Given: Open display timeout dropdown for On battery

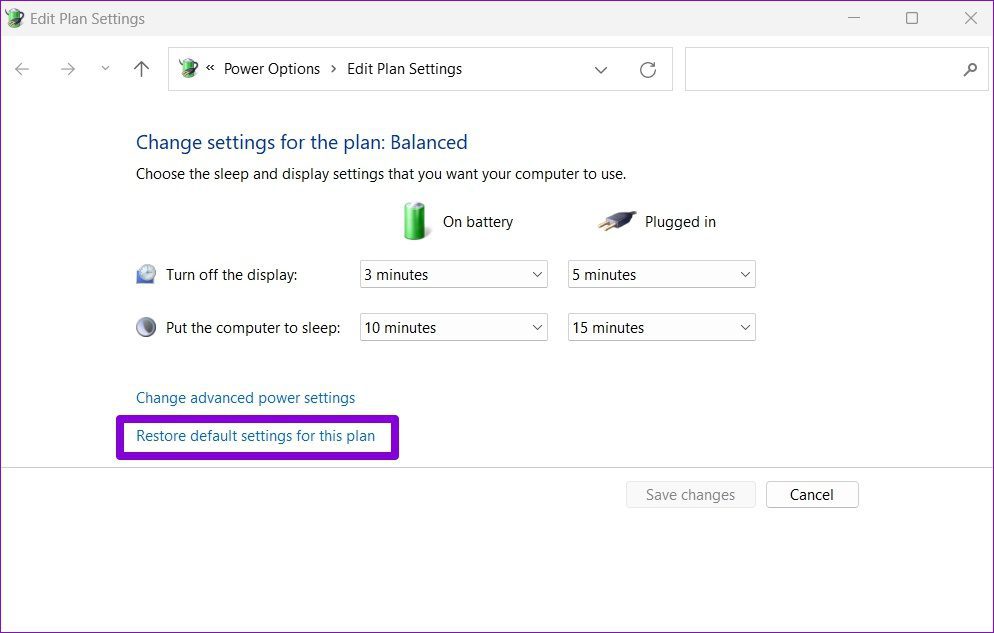Looking at the screenshot, I should pyautogui.click(x=453, y=275).
